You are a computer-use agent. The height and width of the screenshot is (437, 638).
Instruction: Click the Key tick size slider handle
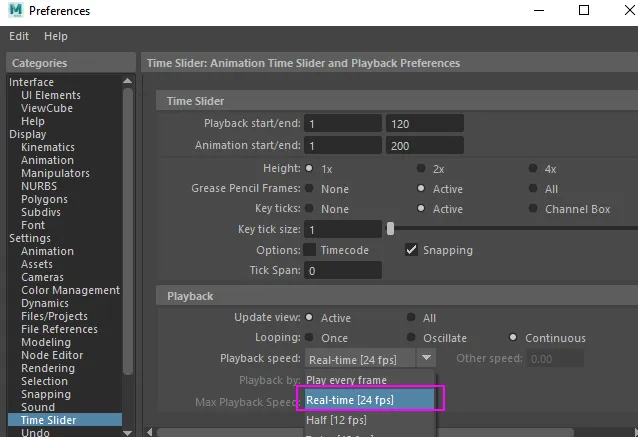coord(390,229)
